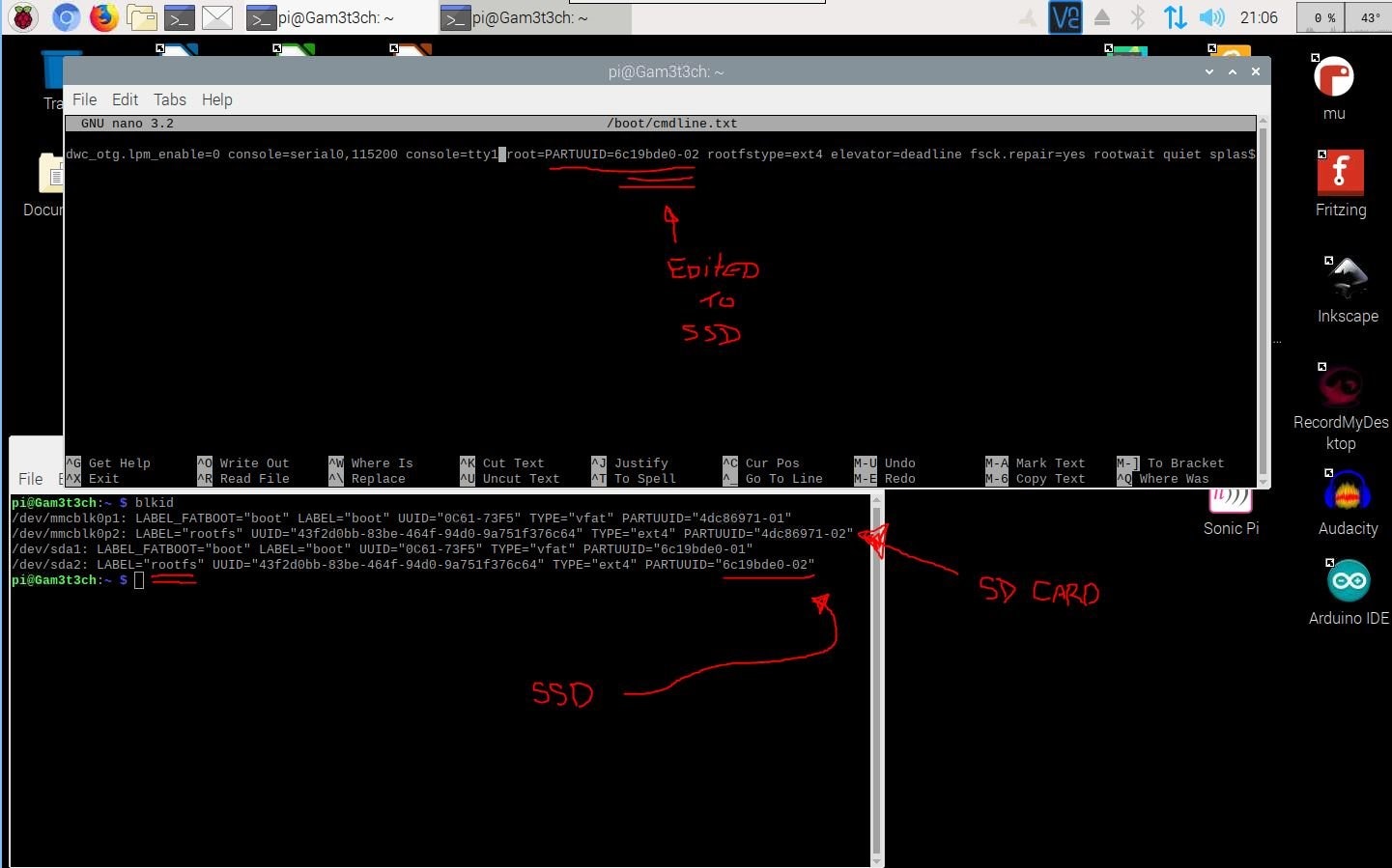Click the Cut Text shortcut label in nano

(514, 463)
